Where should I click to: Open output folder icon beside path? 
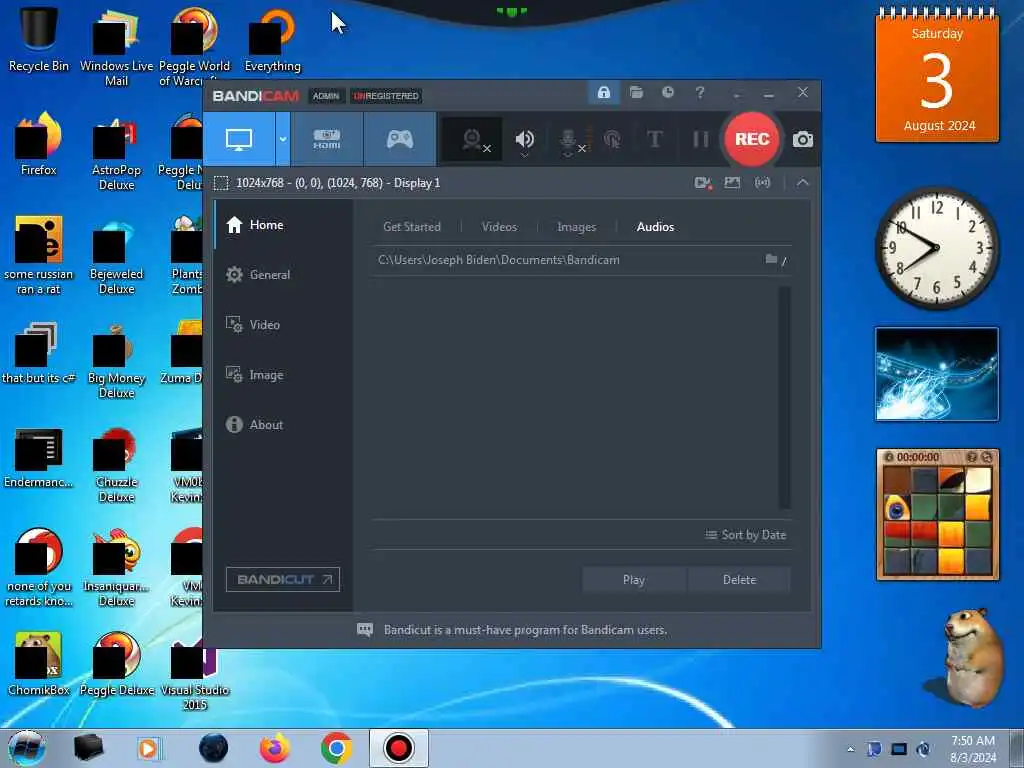coord(771,259)
